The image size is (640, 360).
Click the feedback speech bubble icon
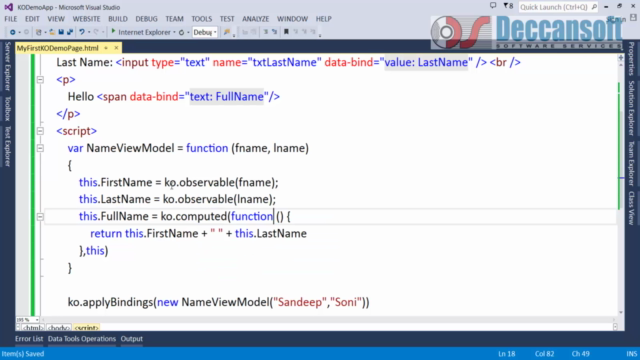(x=493, y=6)
